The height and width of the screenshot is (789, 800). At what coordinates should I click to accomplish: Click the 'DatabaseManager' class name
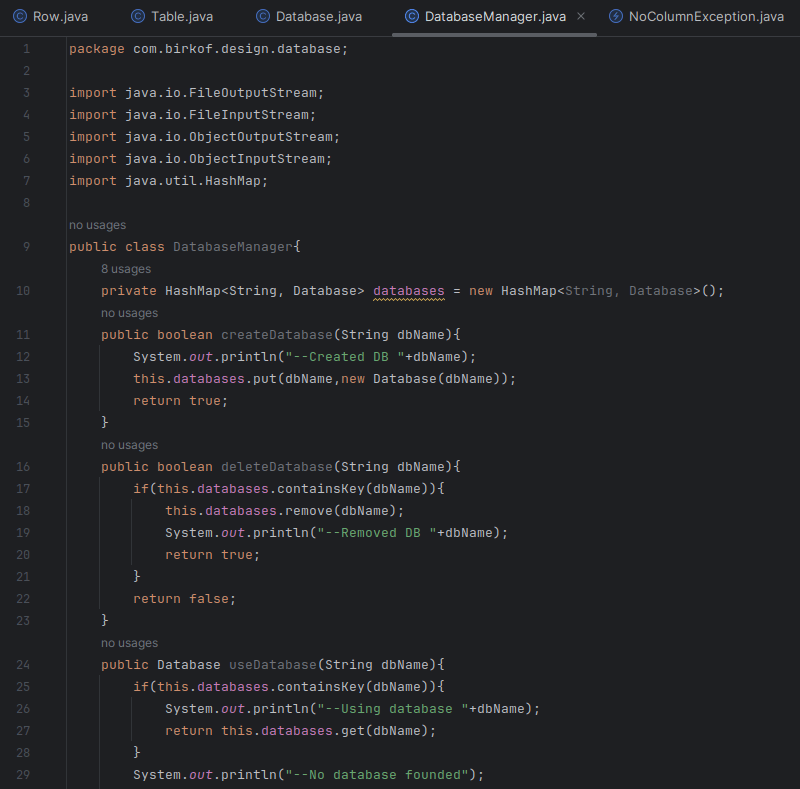pos(233,247)
